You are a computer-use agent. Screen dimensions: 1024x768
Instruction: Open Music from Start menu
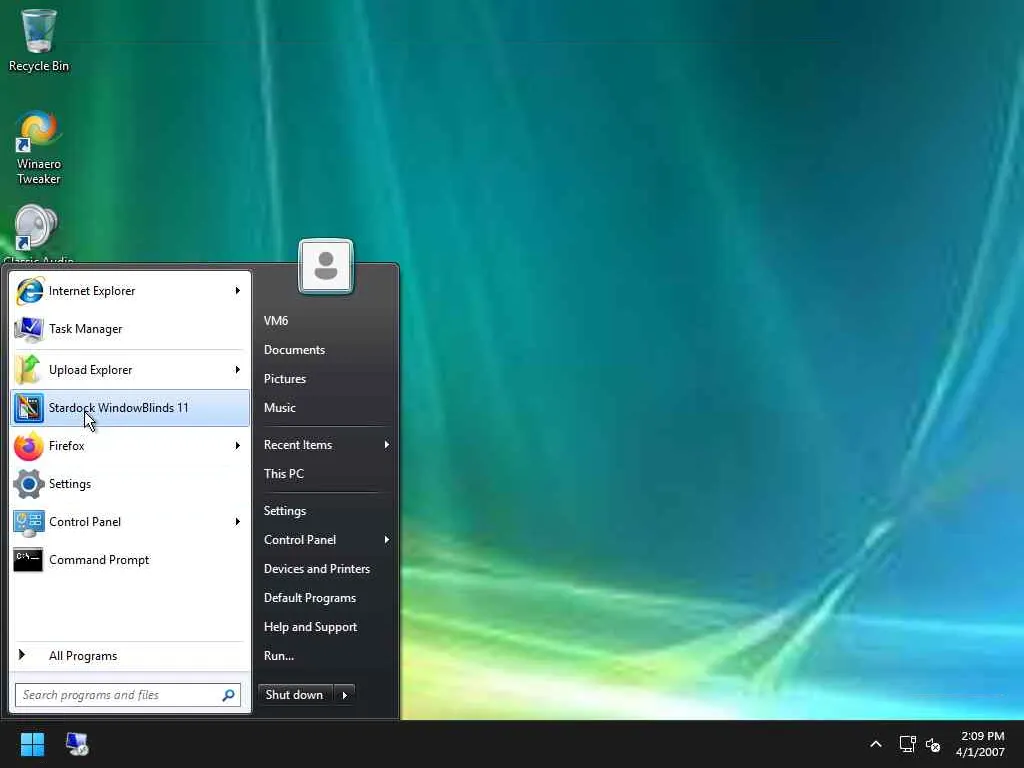(x=280, y=408)
